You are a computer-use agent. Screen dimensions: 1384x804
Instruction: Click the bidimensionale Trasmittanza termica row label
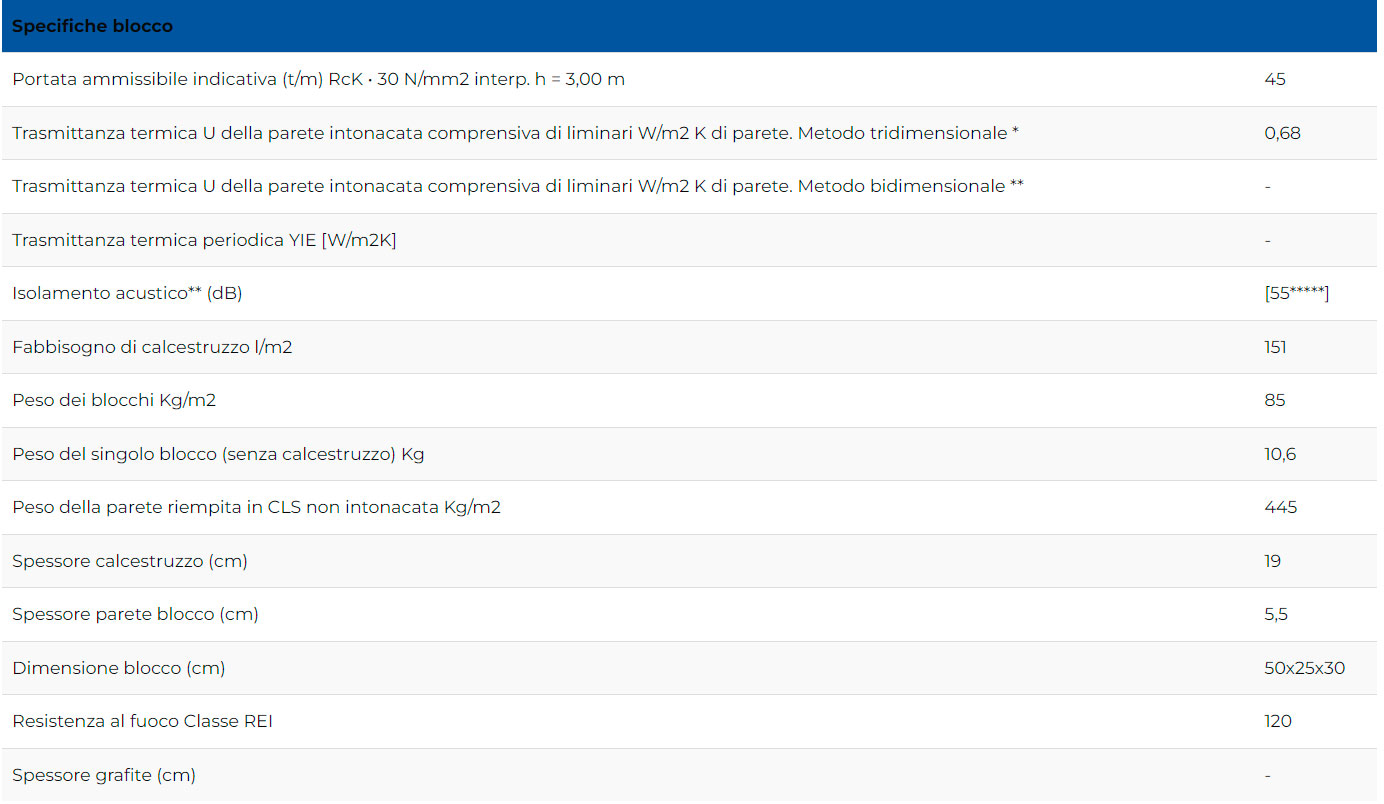(517, 186)
